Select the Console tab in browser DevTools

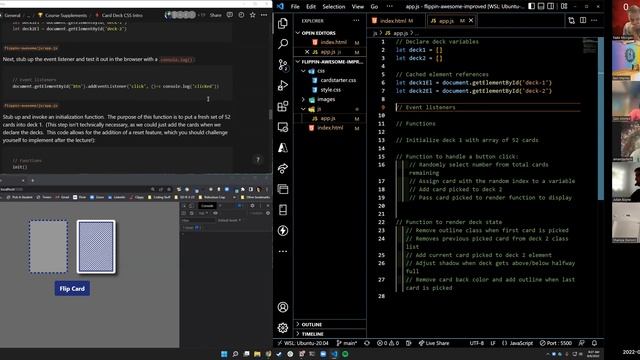[207, 206]
